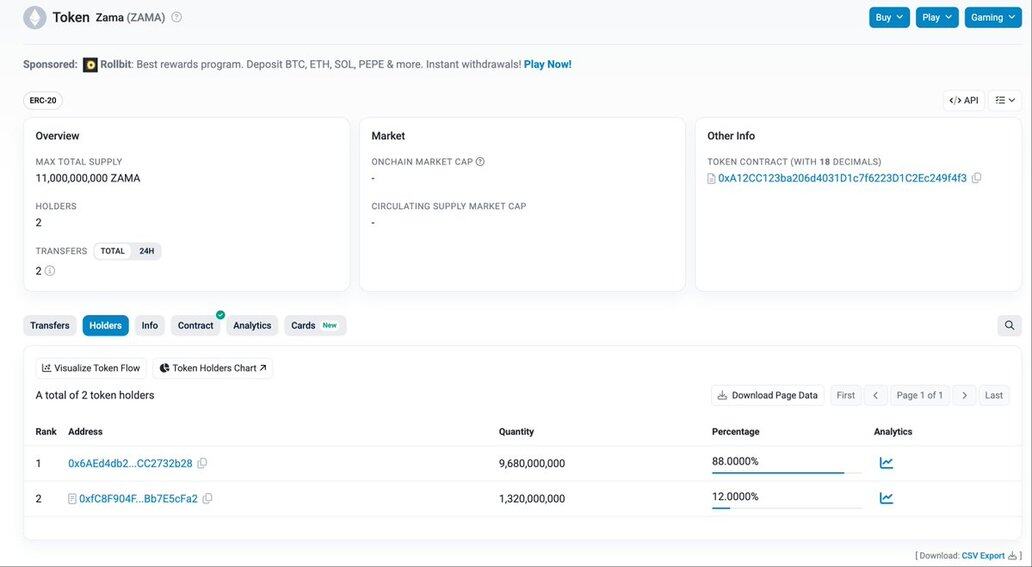Open the Gaming dropdown
Image resolution: width=1032 pixels, height=567 pixels.
click(992, 17)
